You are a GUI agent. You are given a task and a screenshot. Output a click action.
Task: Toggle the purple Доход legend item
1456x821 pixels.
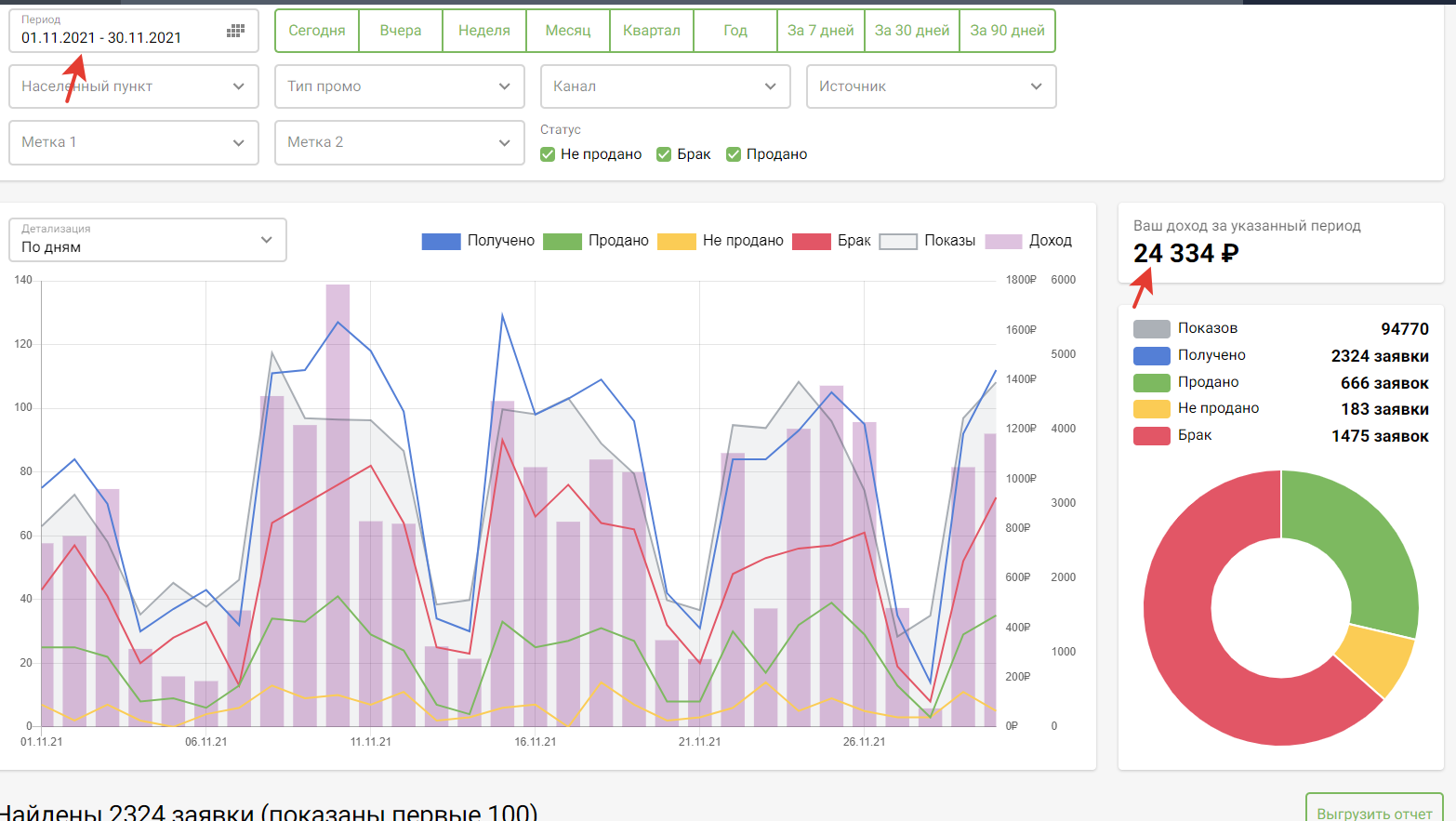tap(1003, 242)
